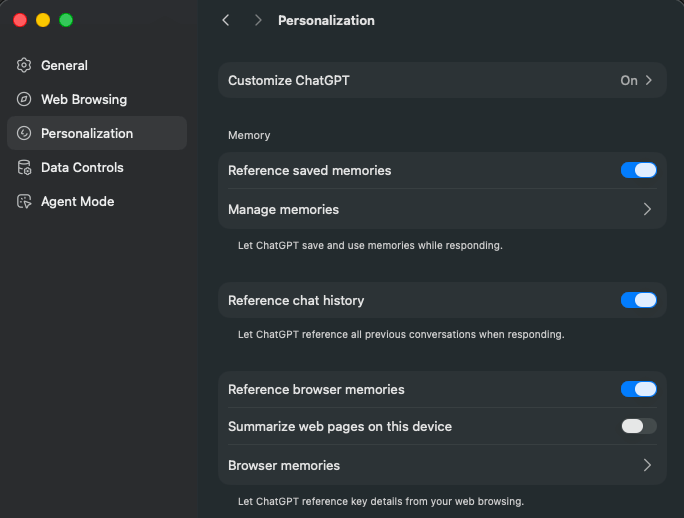684x518 pixels.
Task: Disable the Reference saved memories toggle
Action: [638, 170]
